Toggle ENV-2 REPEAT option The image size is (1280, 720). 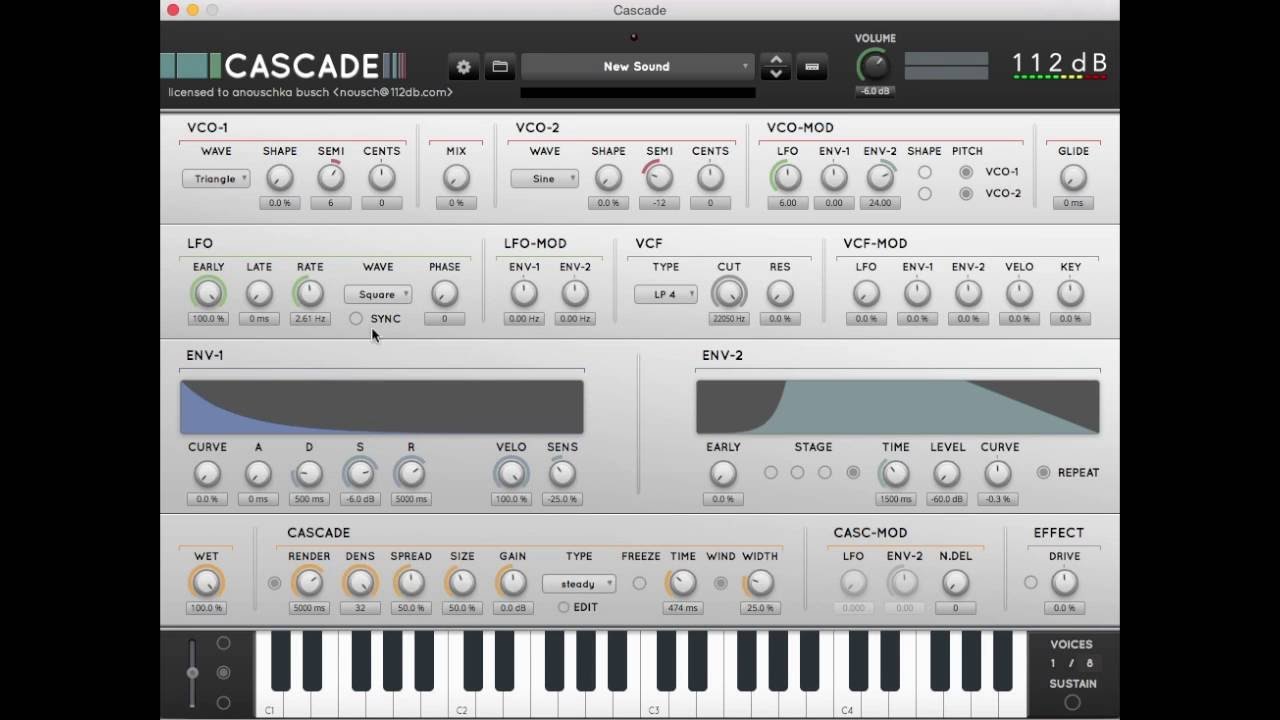click(x=1043, y=472)
